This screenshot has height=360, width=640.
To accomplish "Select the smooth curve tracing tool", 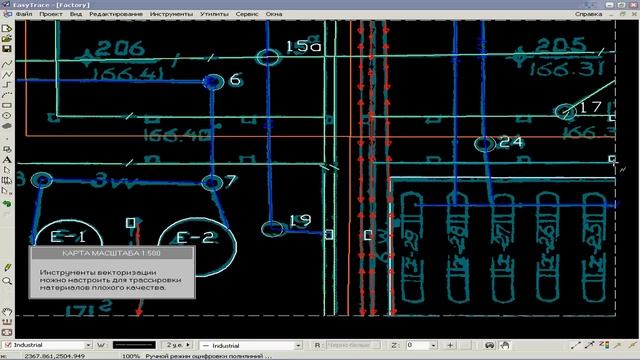I will pos(7,64).
